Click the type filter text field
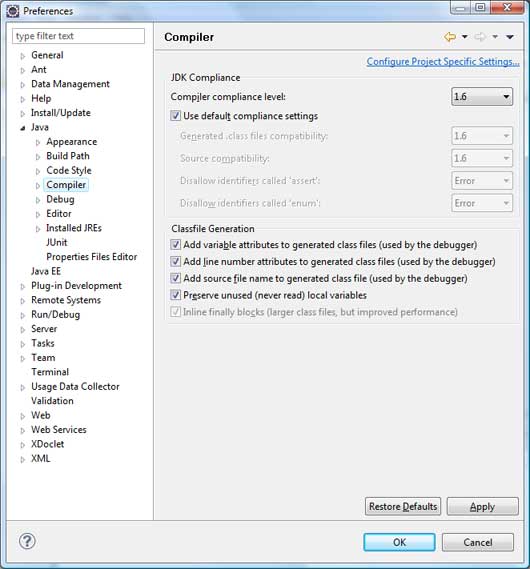The height and width of the screenshot is (569, 530). (78, 36)
